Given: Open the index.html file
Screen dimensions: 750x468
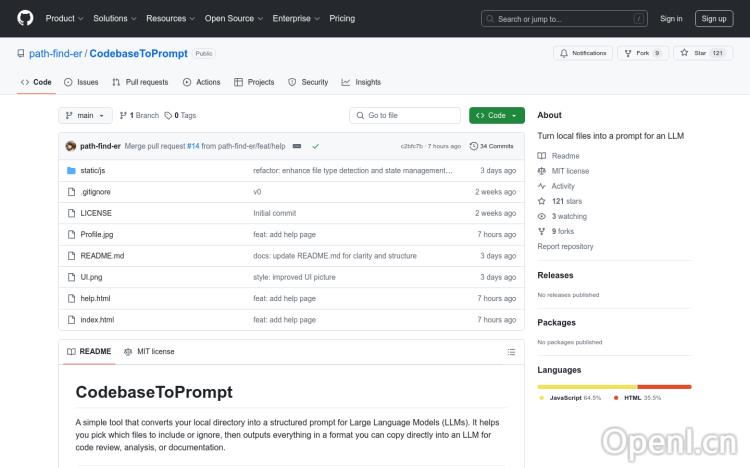Looking at the screenshot, I should [97, 320].
